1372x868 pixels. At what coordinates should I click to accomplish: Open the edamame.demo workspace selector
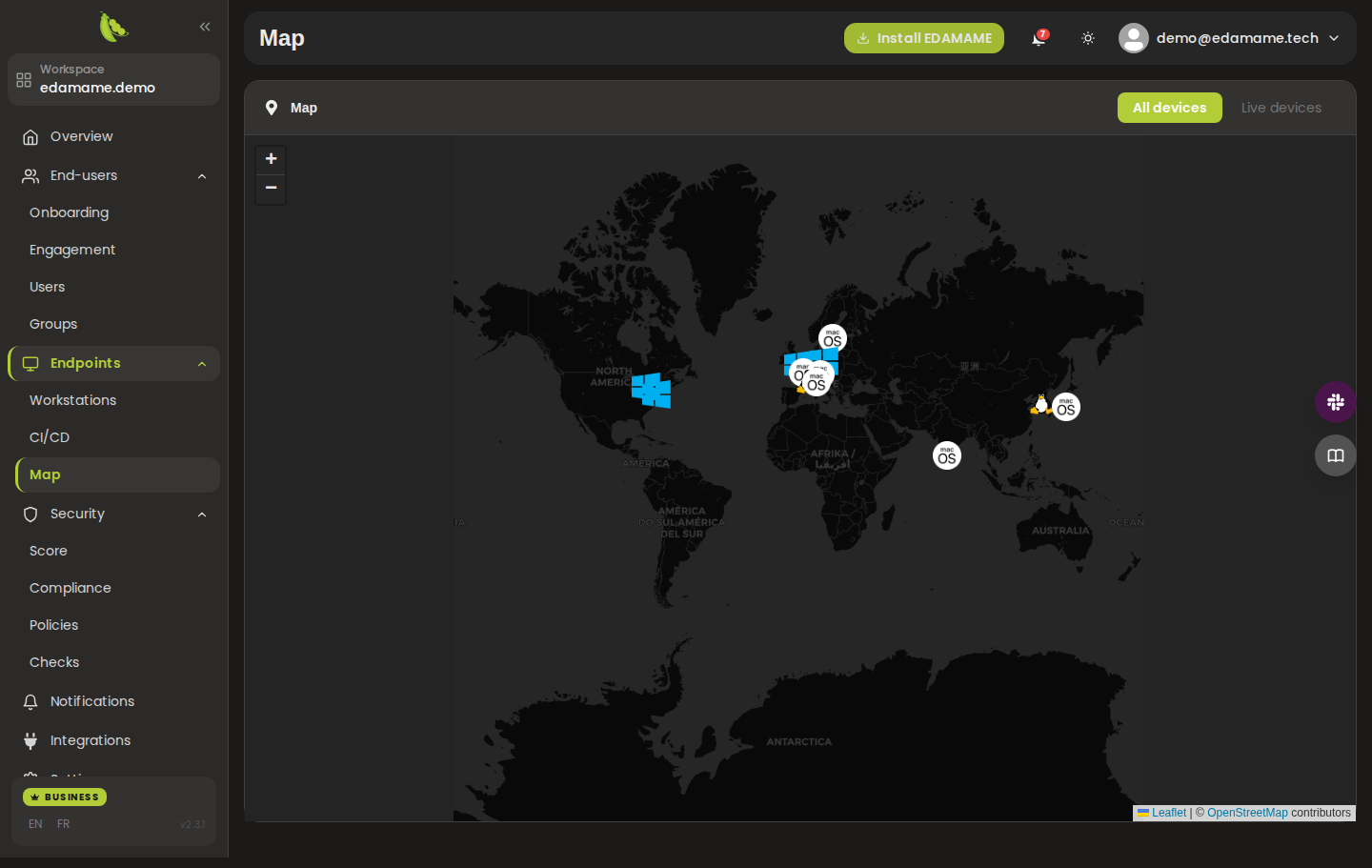(113, 79)
